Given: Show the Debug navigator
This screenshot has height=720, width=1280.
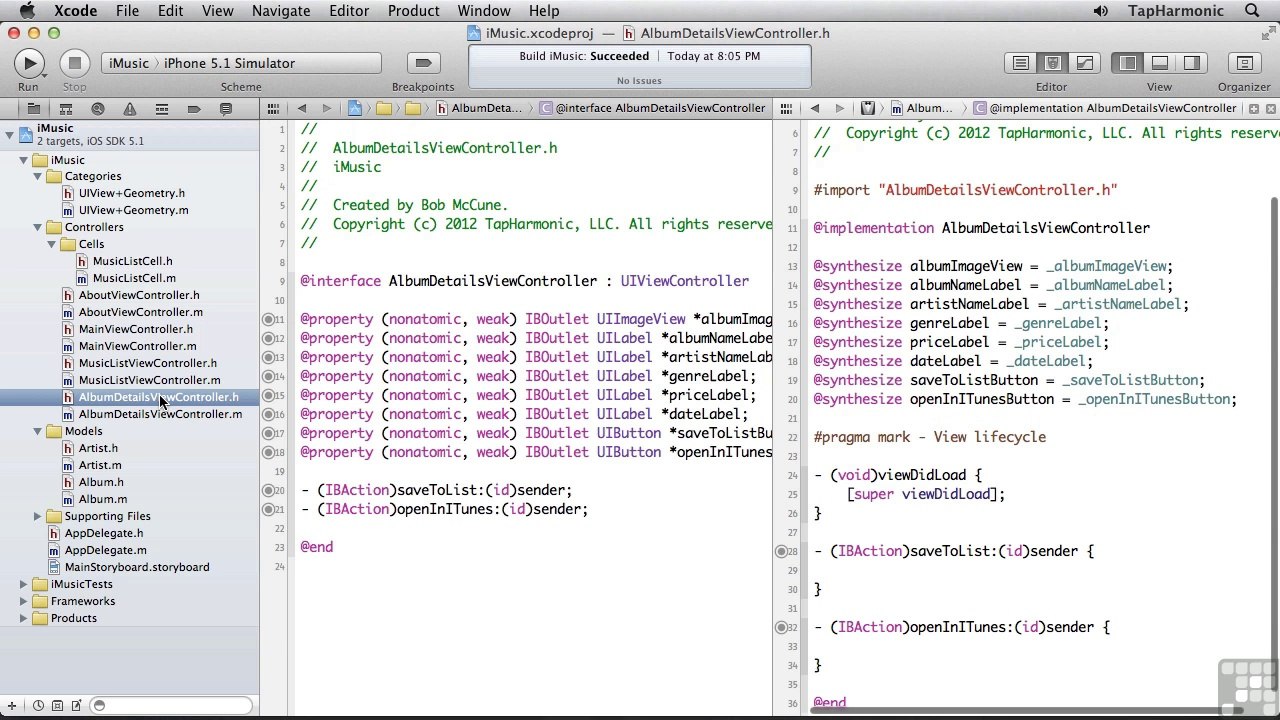Looking at the screenshot, I should (161, 108).
